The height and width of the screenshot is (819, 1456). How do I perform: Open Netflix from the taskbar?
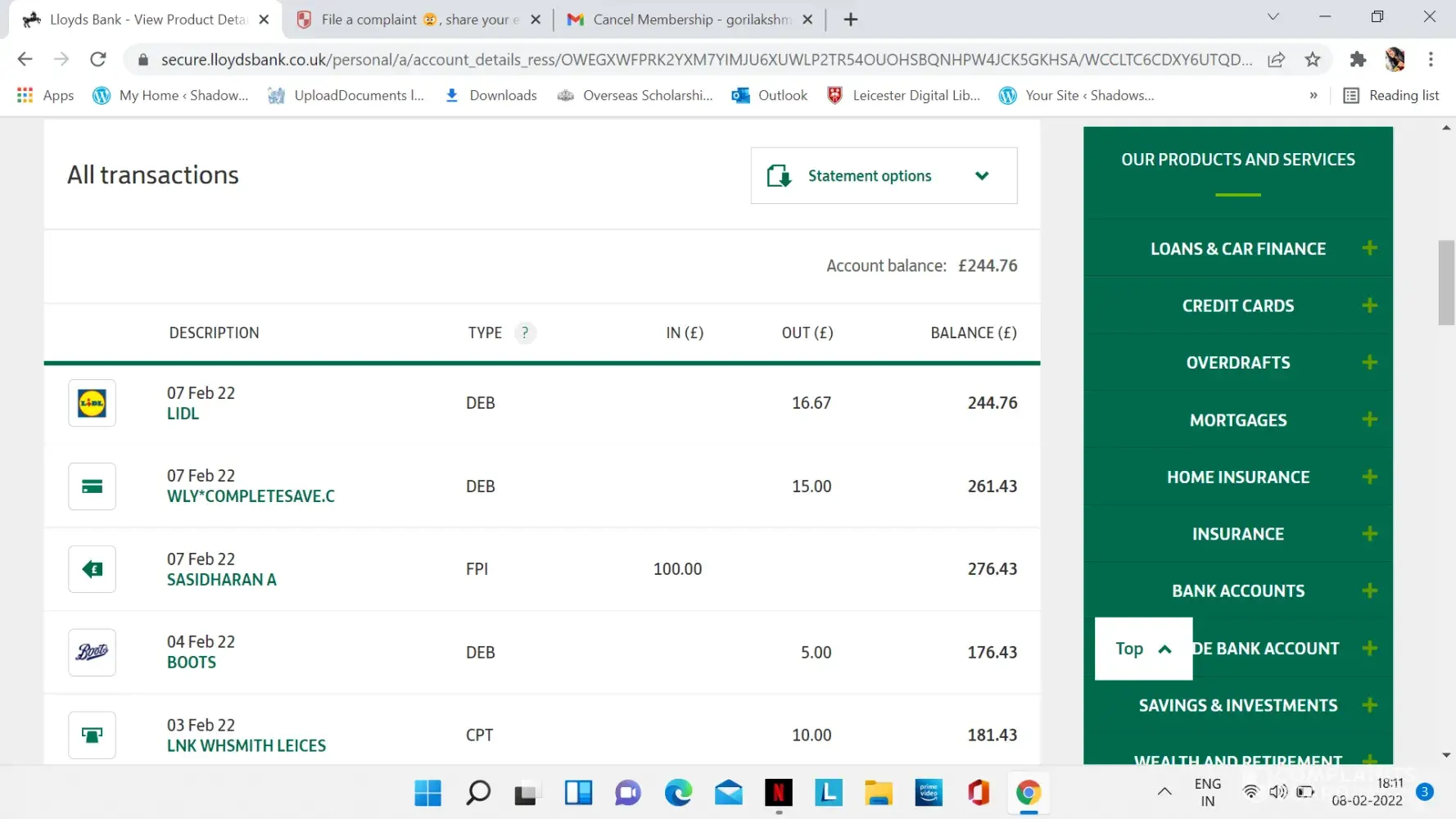[x=778, y=792]
